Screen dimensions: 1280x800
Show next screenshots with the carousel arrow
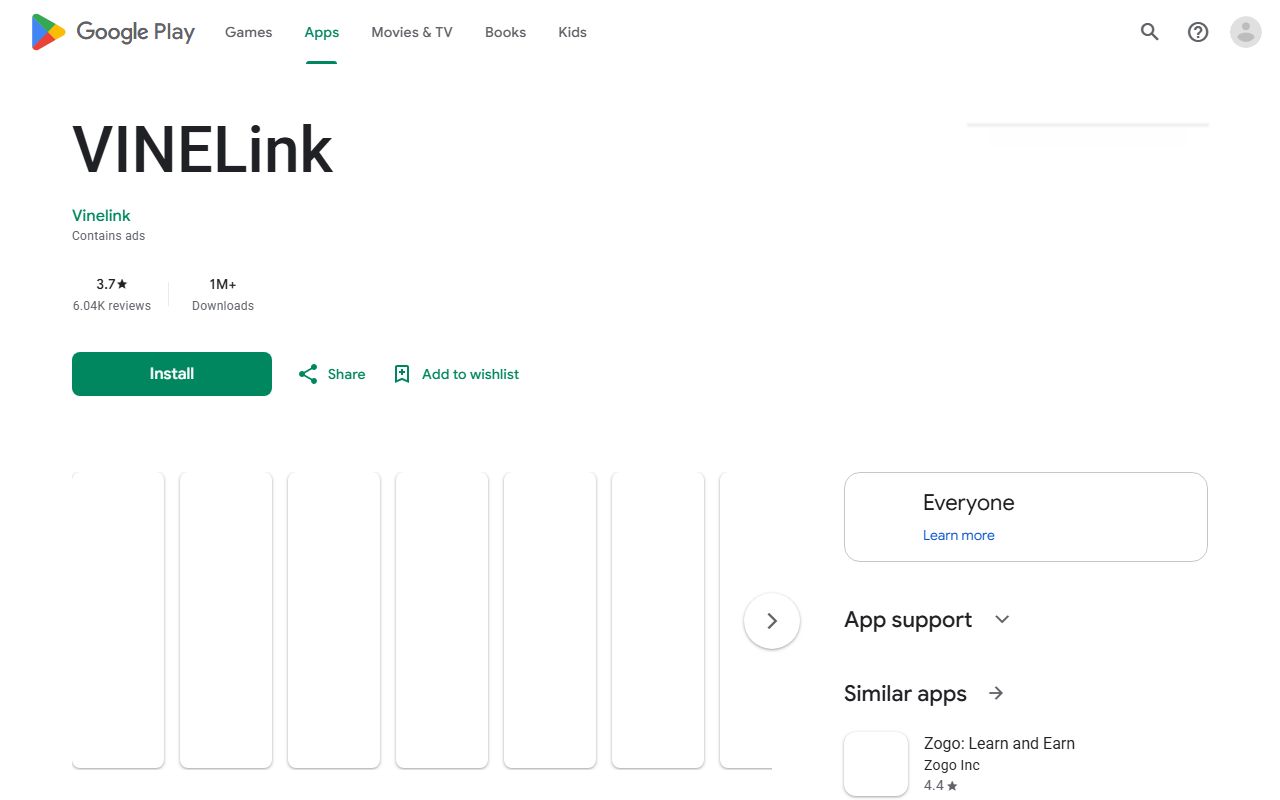tap(772, 621)
